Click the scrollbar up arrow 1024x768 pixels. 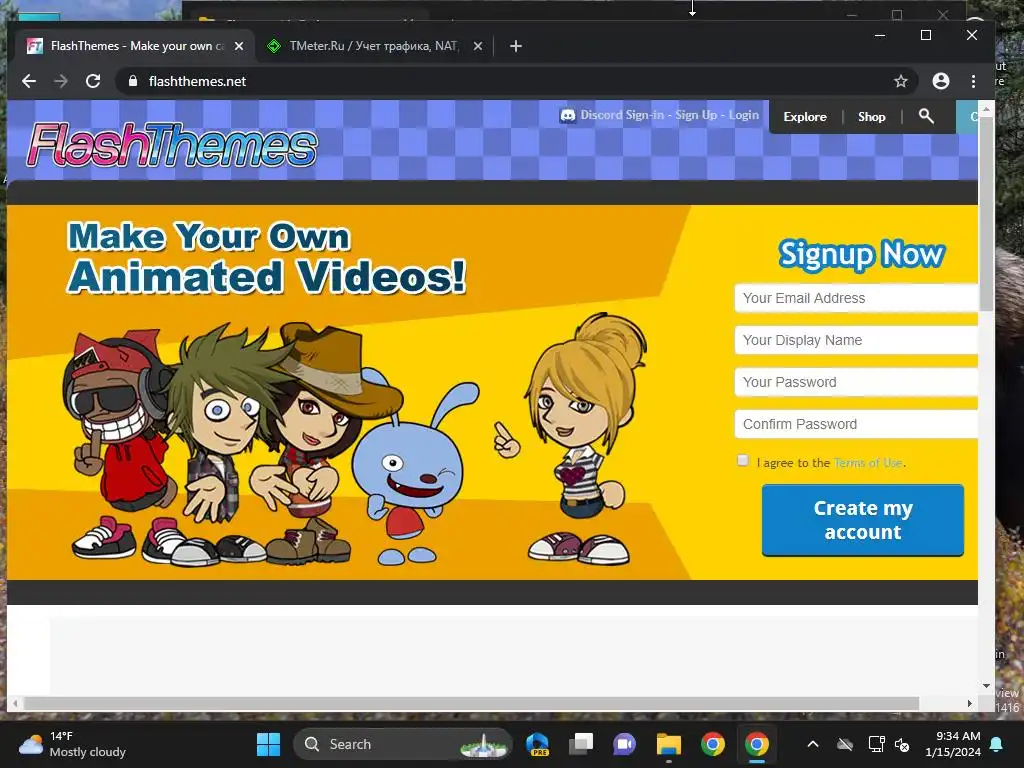point(987,109)
